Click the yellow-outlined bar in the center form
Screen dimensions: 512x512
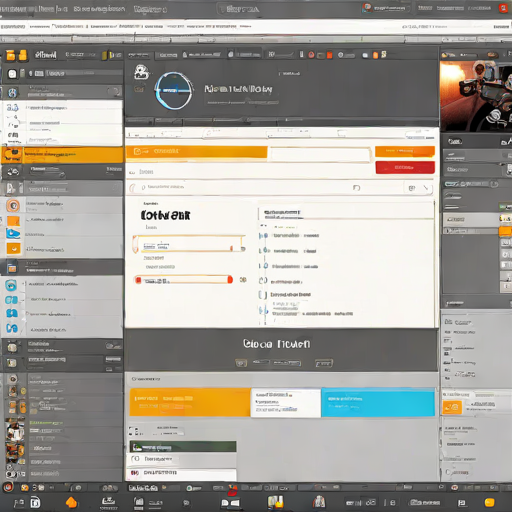tap(189, 244)
